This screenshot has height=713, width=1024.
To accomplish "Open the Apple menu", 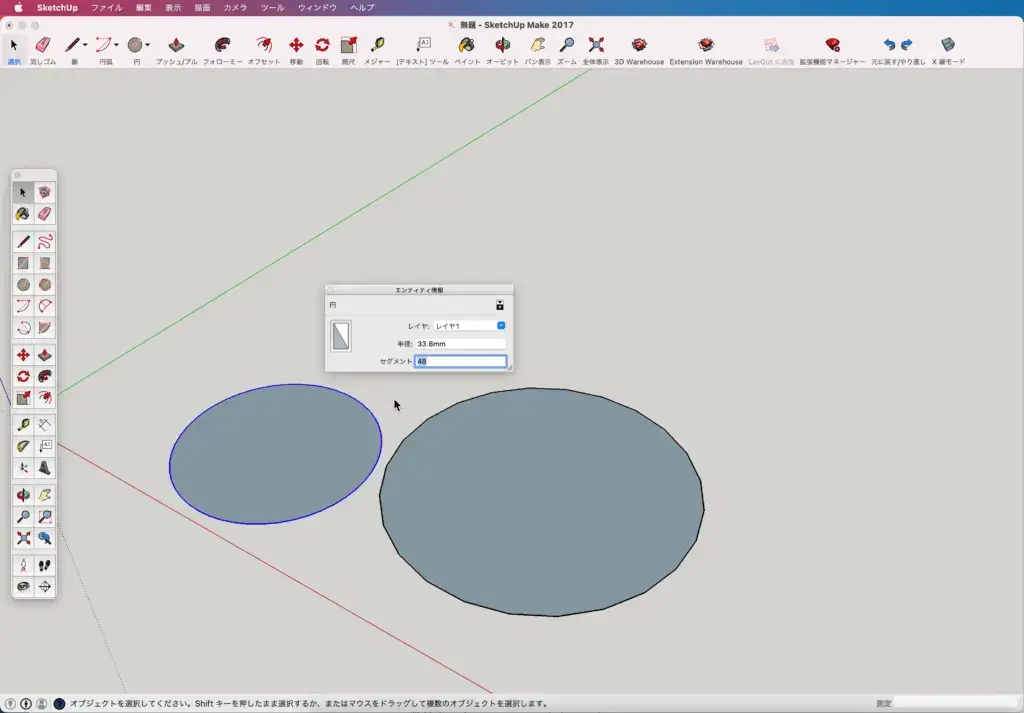I will pos(18,8).
